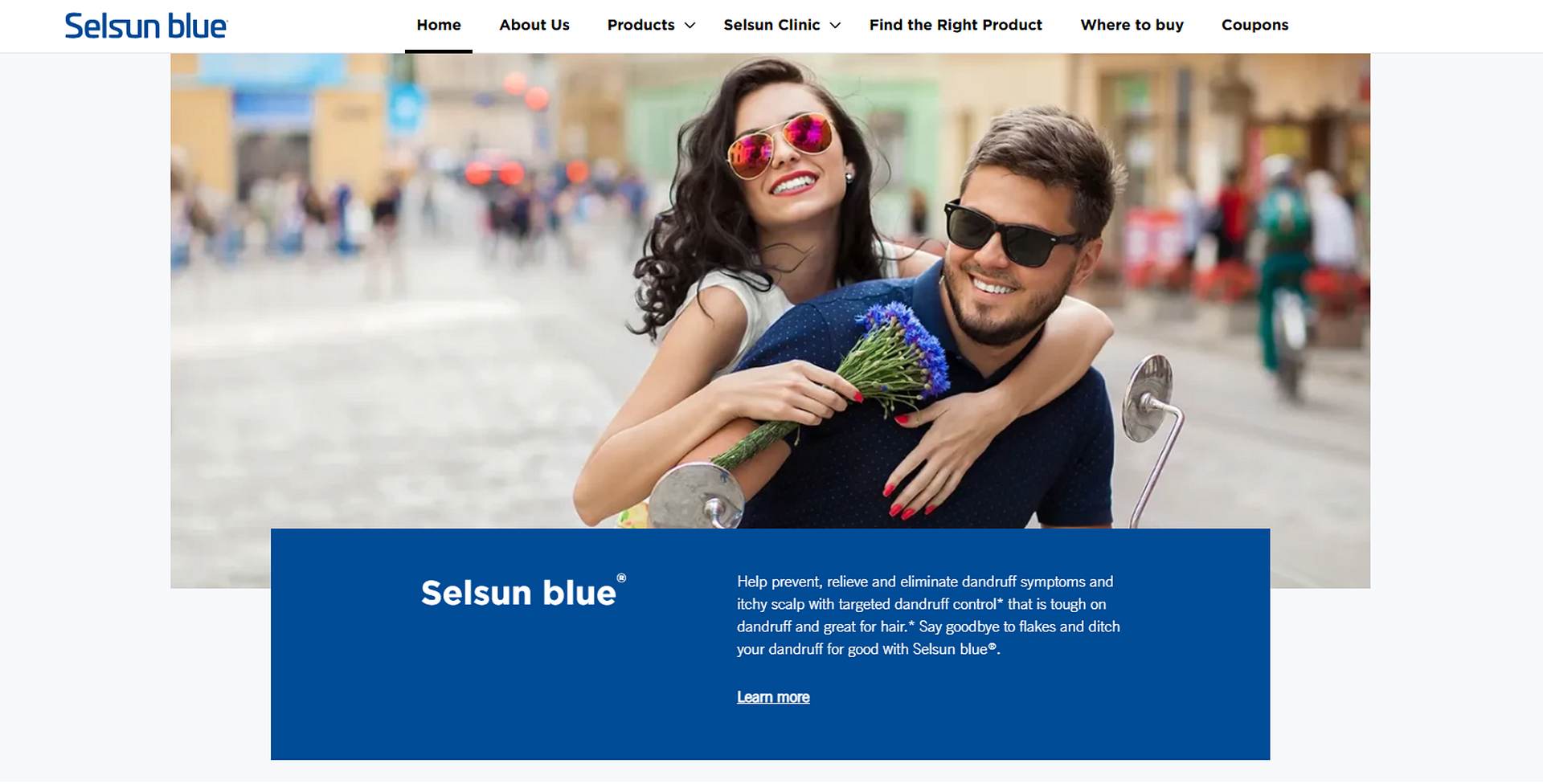Image resolution: width=1543 pixels, height=784 pixels.
Task: Open the Home tab
Action: 439,25
